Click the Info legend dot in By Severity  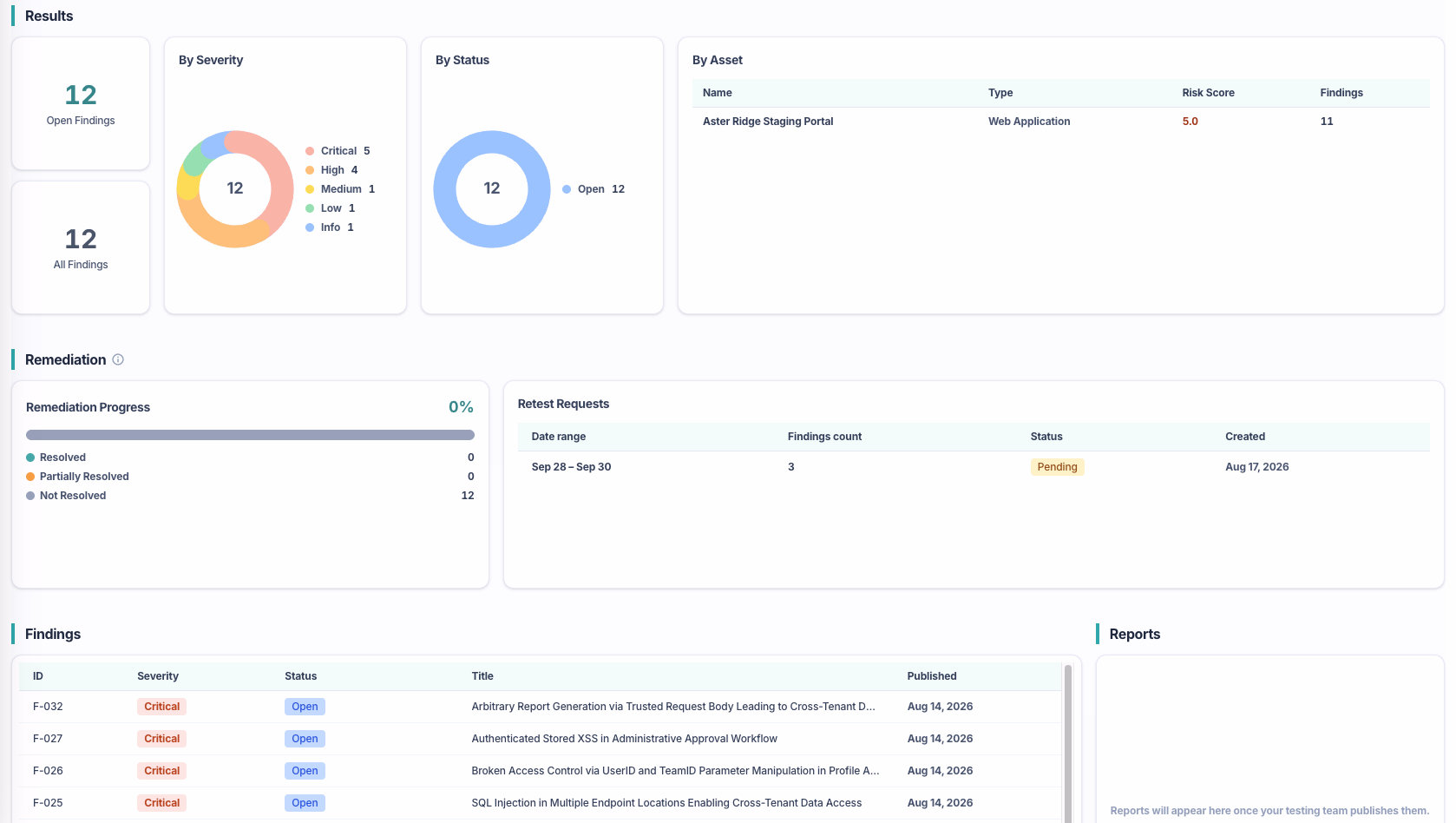(310, 227)
